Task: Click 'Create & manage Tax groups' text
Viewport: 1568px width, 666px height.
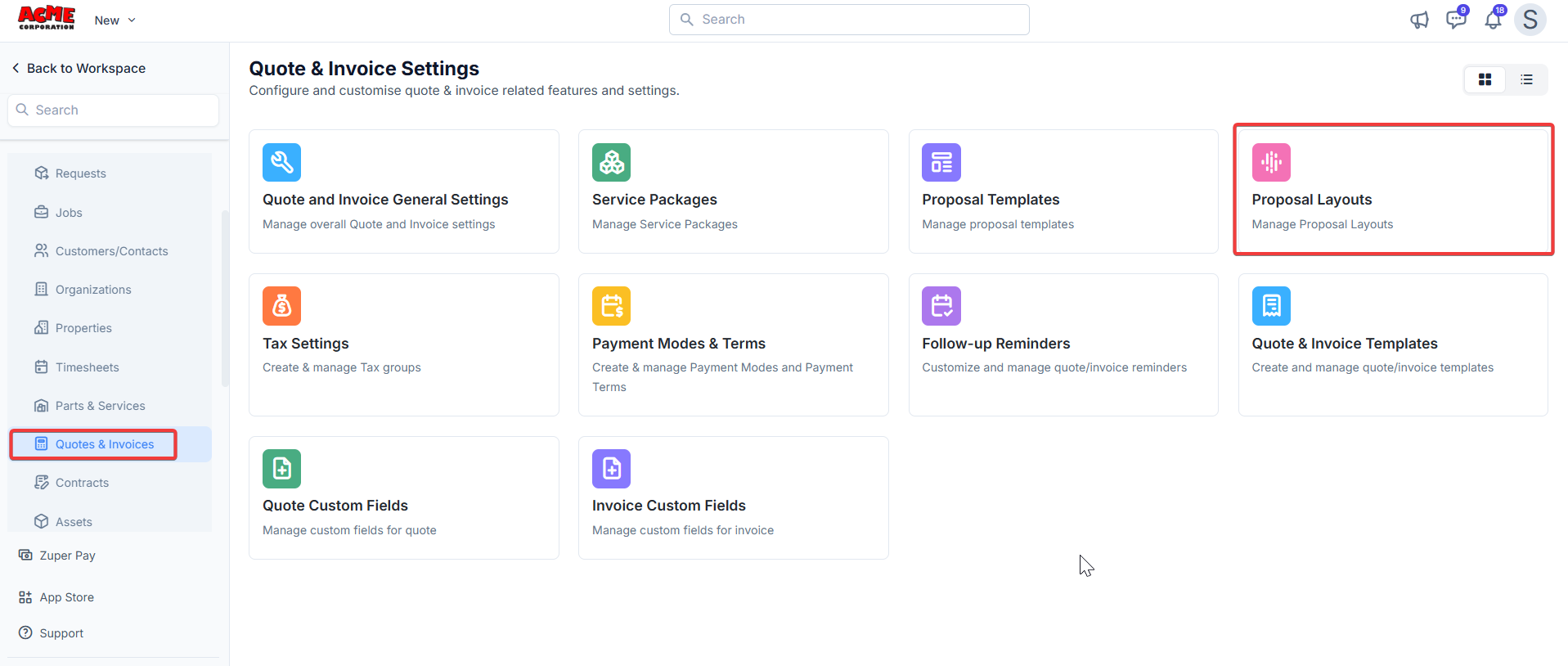Action: (x=342, y=367)
